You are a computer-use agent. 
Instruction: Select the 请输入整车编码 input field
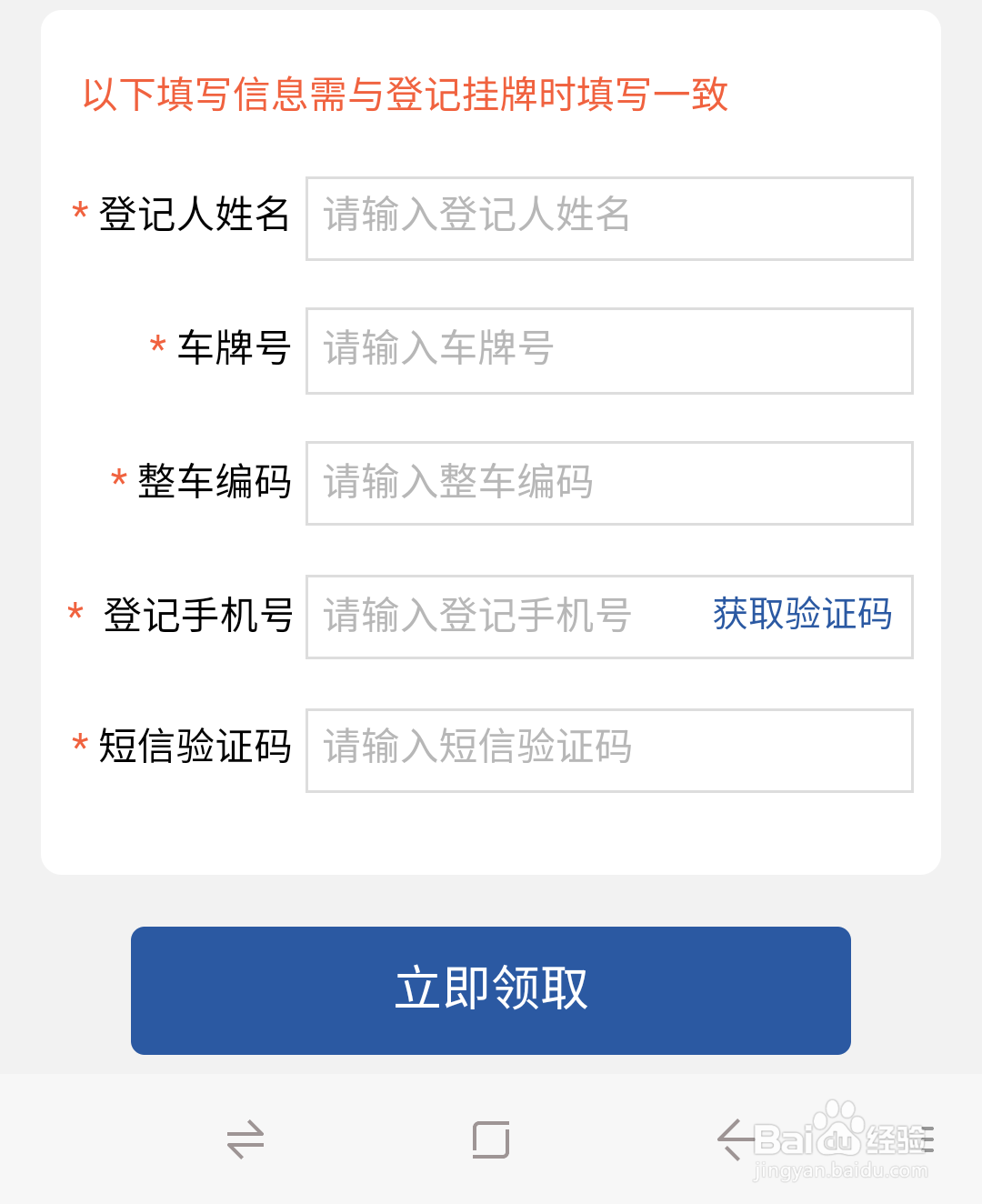coord(609,483)
